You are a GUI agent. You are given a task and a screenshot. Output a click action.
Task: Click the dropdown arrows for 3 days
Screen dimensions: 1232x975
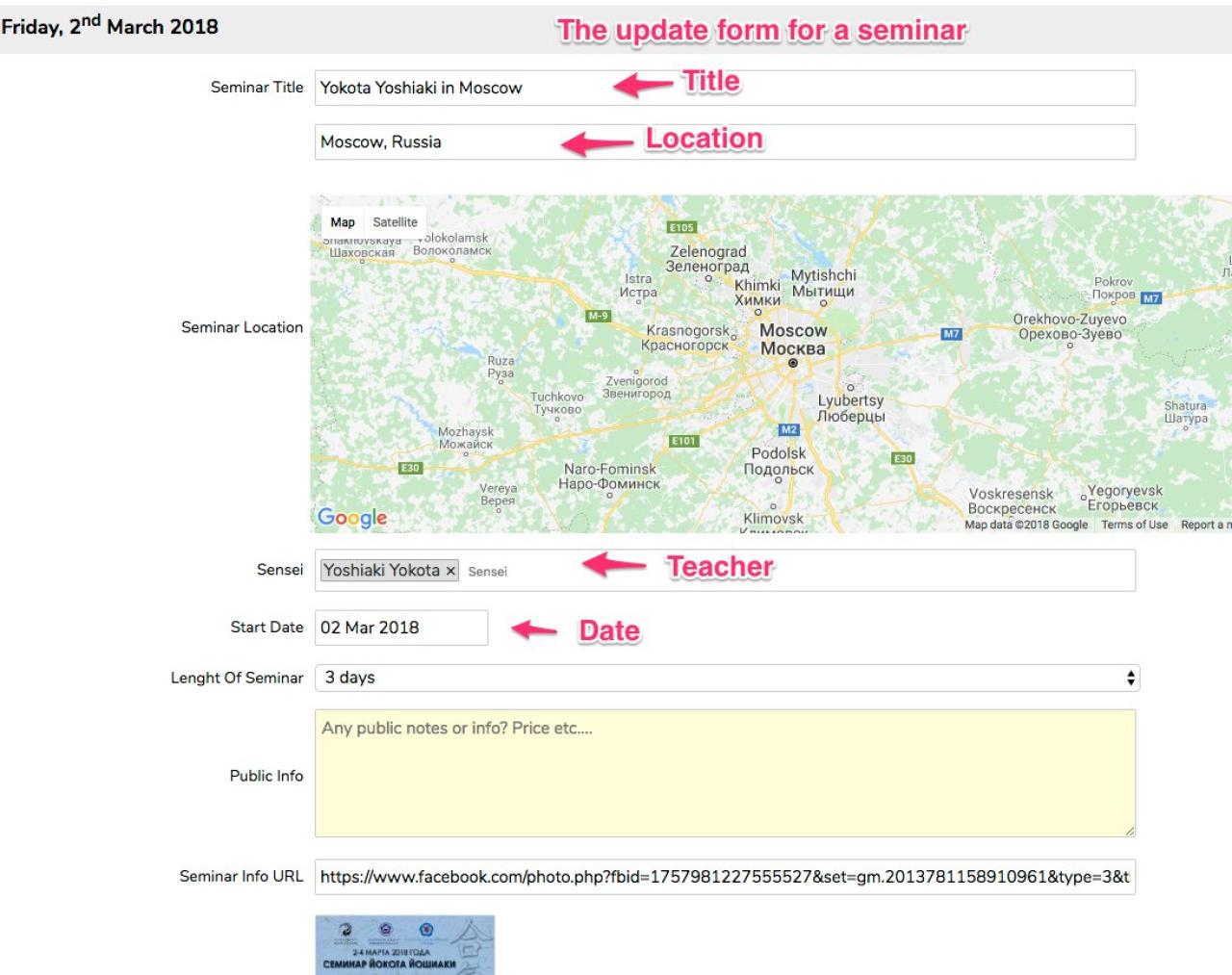coord(1130,678)
